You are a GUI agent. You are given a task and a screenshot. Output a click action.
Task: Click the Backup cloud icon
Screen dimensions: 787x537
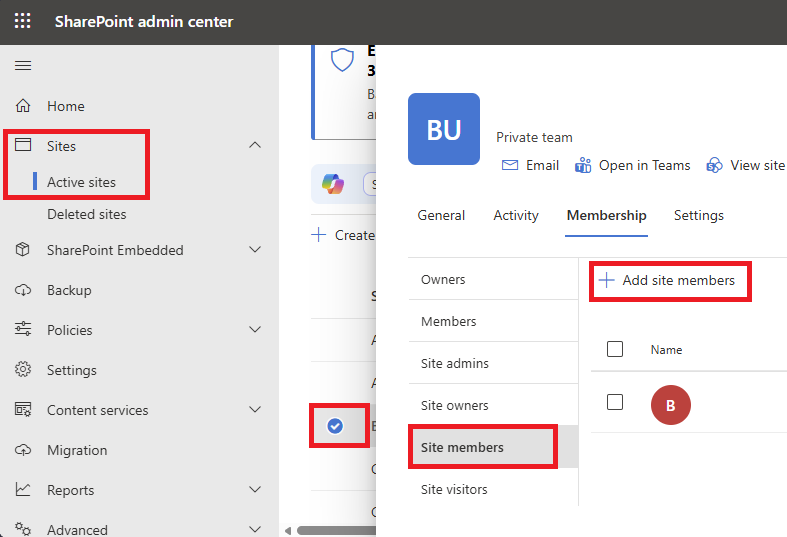(x=23, y=290)
